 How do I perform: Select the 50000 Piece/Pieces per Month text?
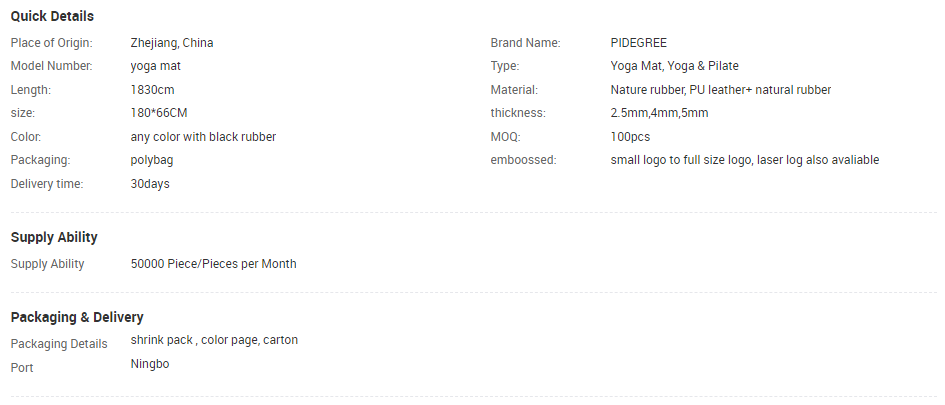pyautogui.click(x=213, y=264)
